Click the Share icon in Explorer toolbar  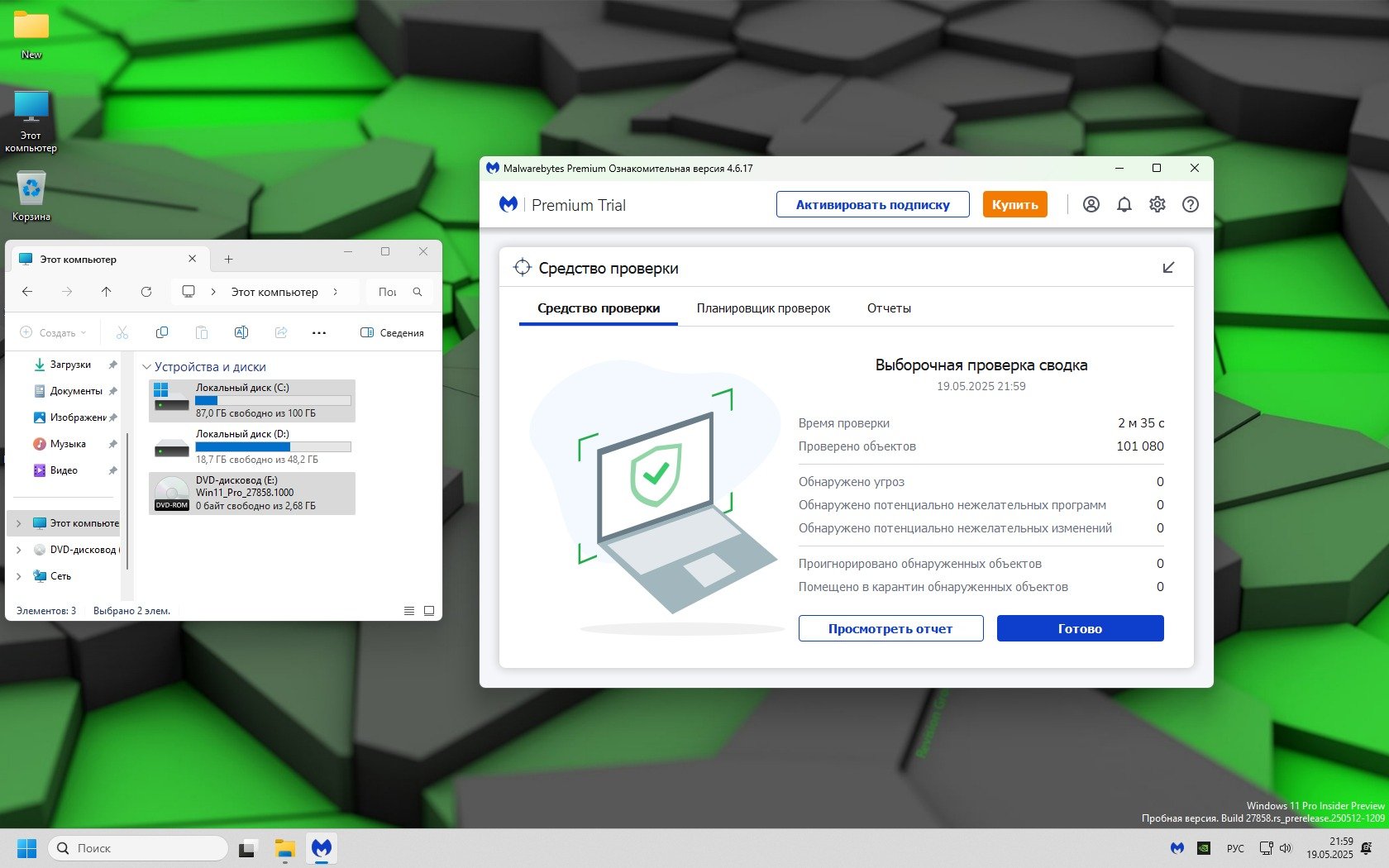tap(281, 332)
